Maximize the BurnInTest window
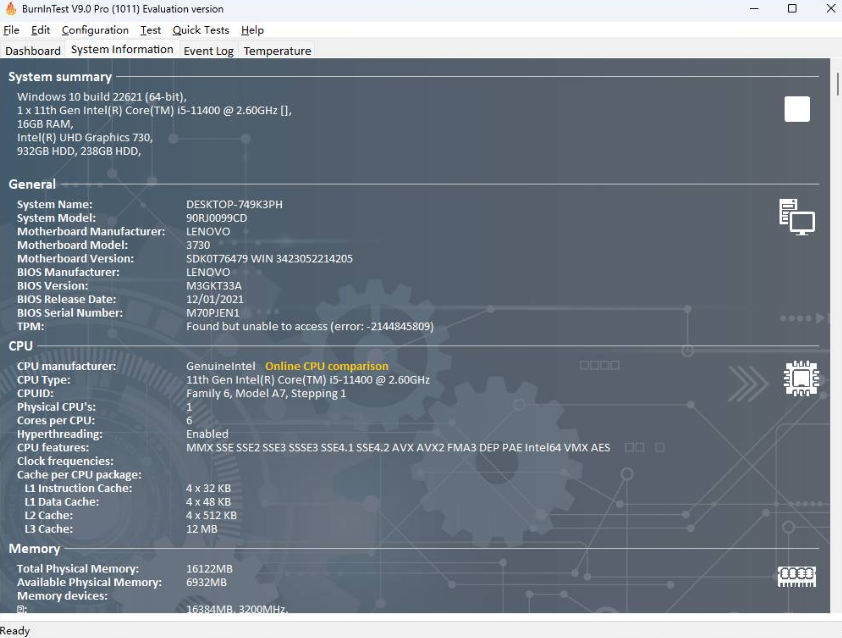The image size is (842, 638). (792, 9)
